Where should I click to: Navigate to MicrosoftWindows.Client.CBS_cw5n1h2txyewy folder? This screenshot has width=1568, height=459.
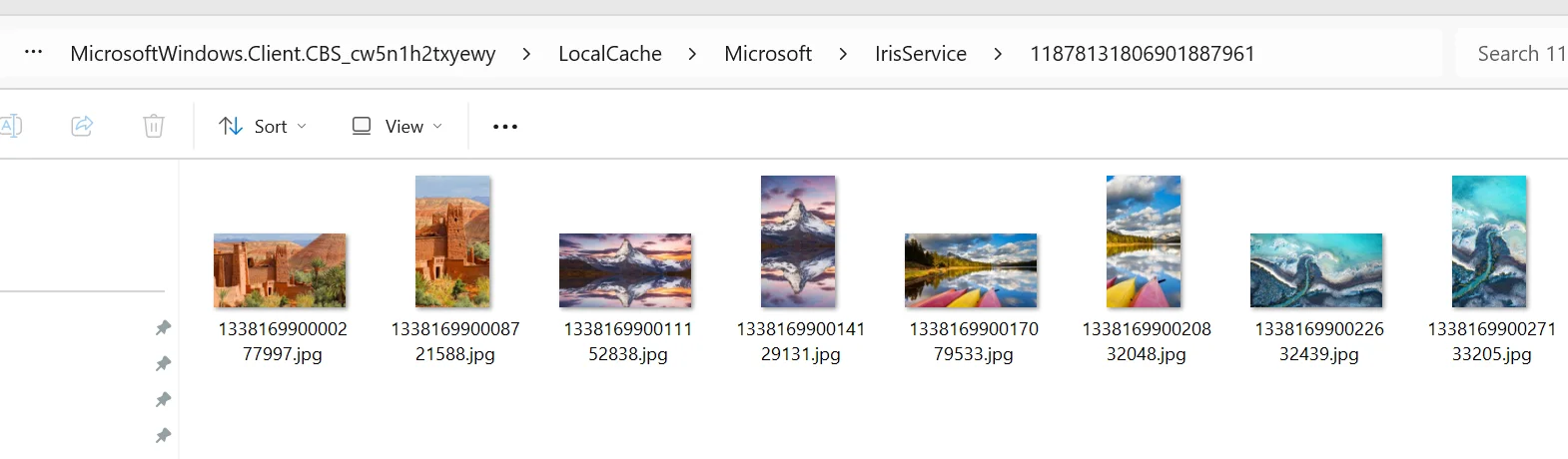[x=283, y=54]
